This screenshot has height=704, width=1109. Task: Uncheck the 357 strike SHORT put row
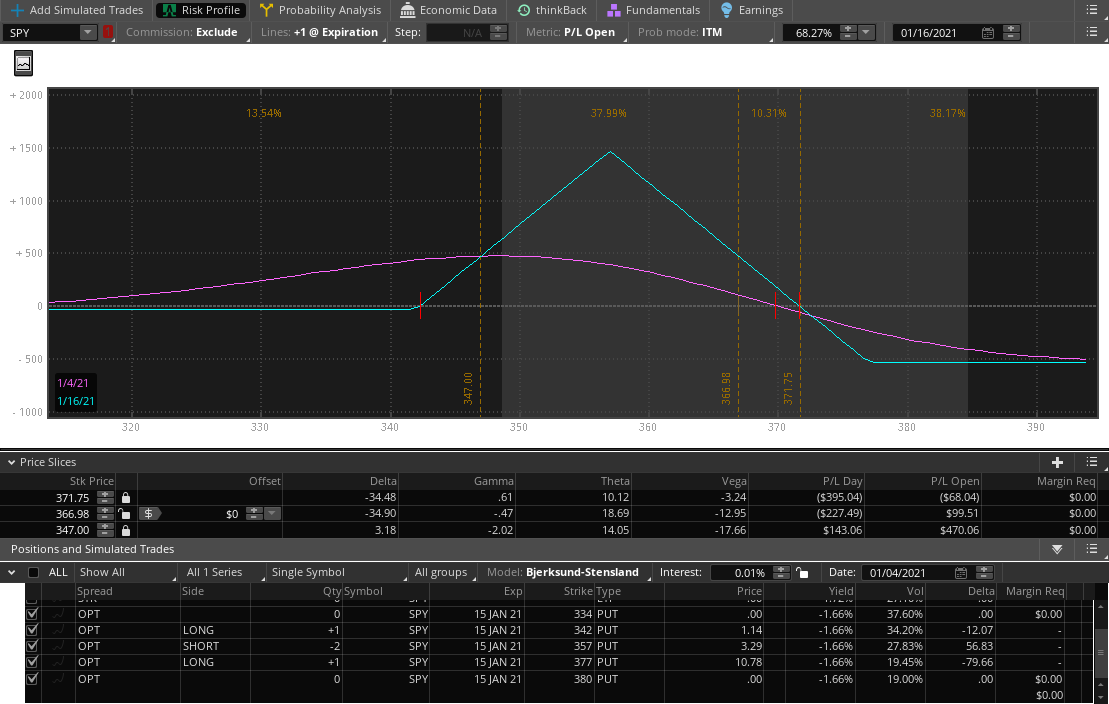[32, 646]
